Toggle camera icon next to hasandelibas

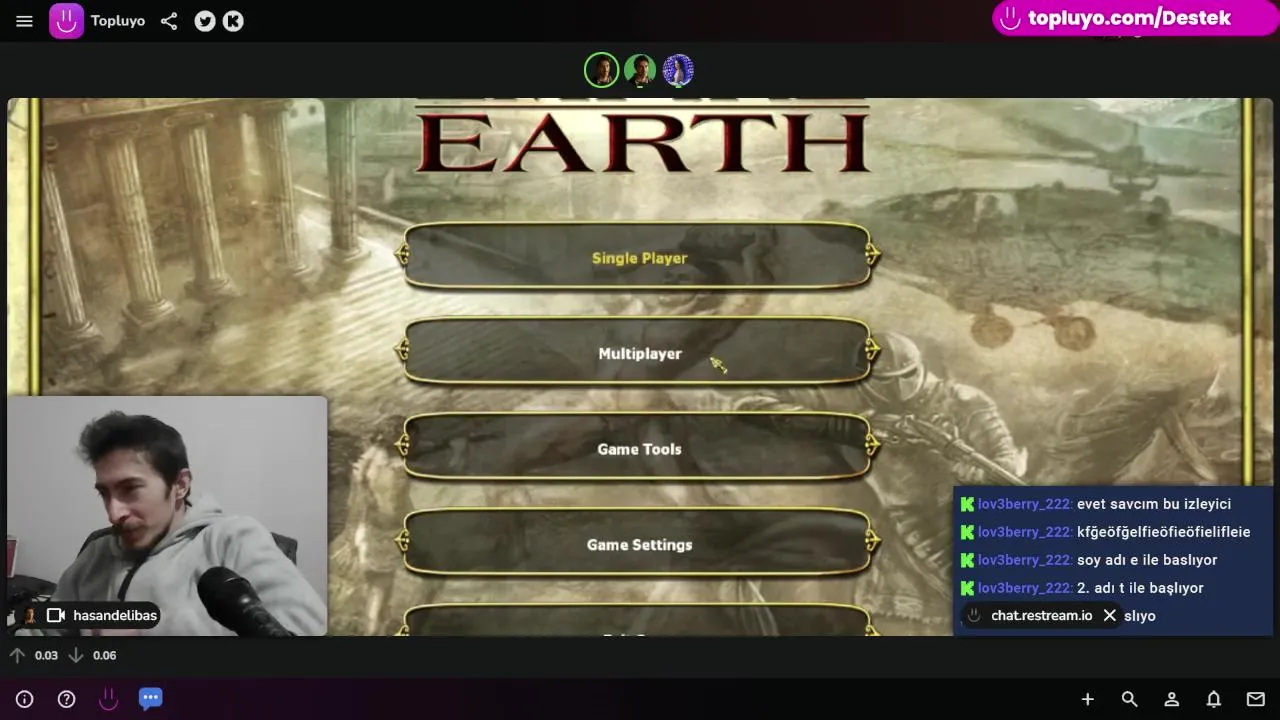(56, 615)
